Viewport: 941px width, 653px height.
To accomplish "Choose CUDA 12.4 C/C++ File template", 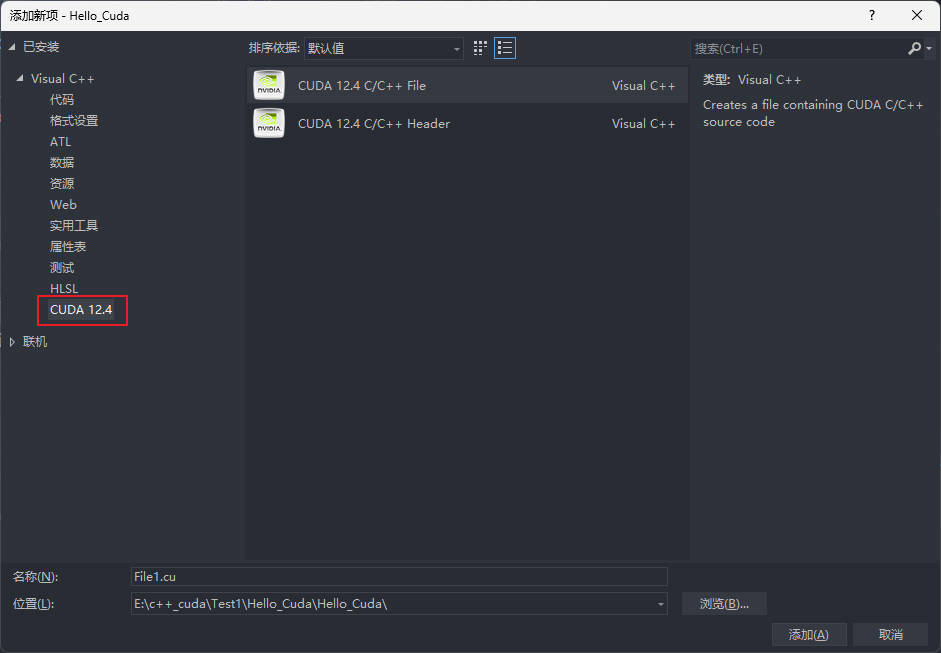I will point(467,85).
